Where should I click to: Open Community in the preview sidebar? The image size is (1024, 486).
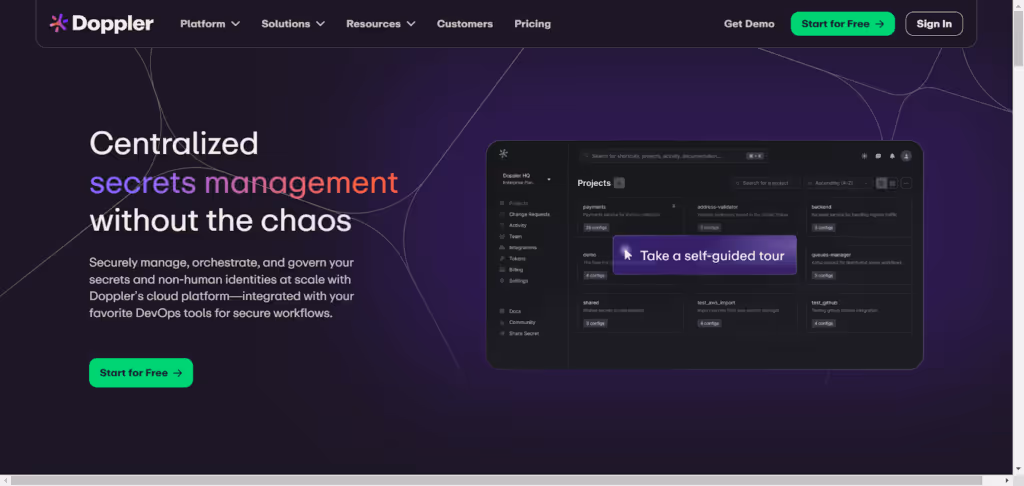(x=517, y=323)
